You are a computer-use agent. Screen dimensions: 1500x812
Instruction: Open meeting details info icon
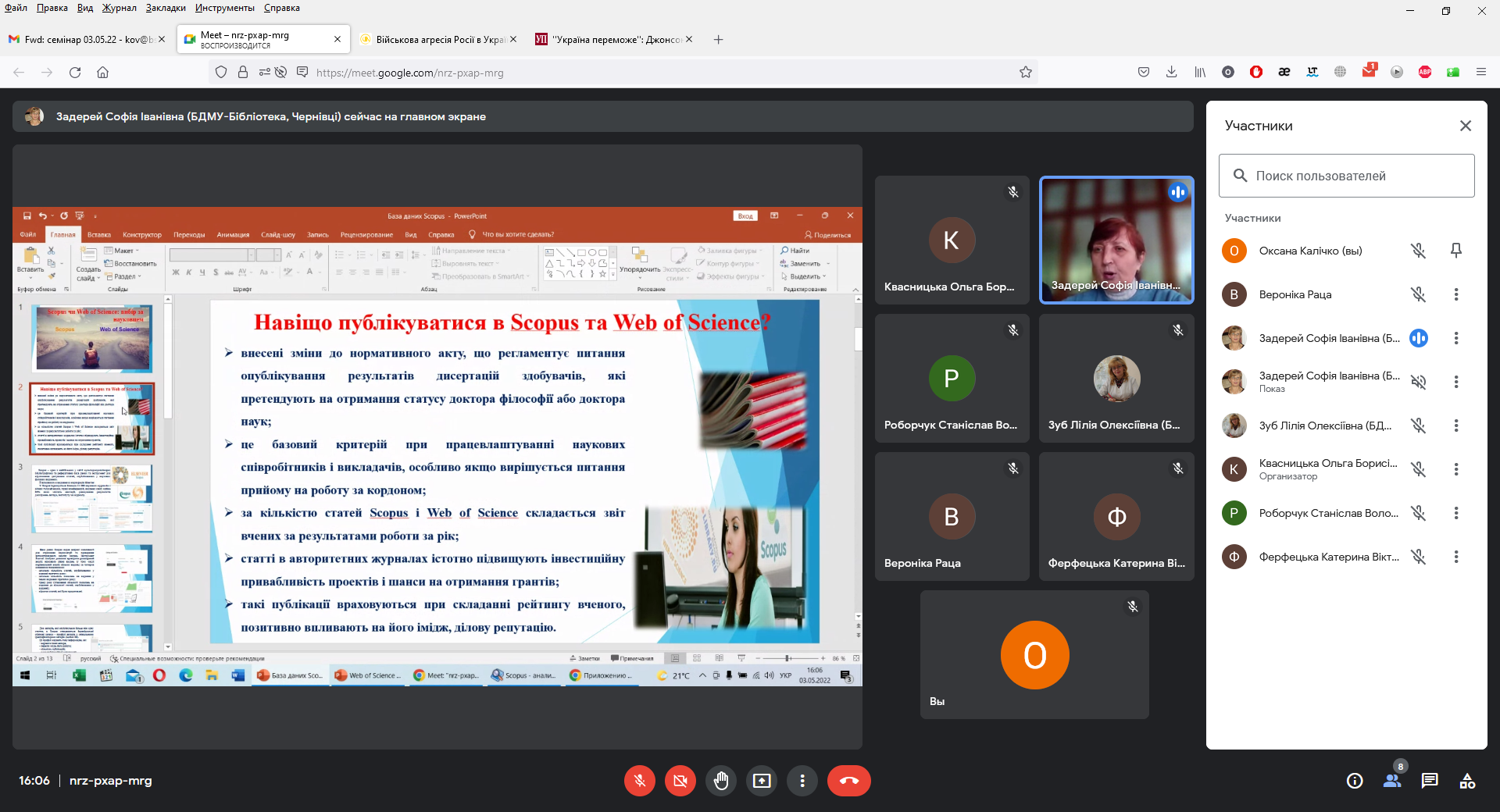click(x=1355, y=781)
